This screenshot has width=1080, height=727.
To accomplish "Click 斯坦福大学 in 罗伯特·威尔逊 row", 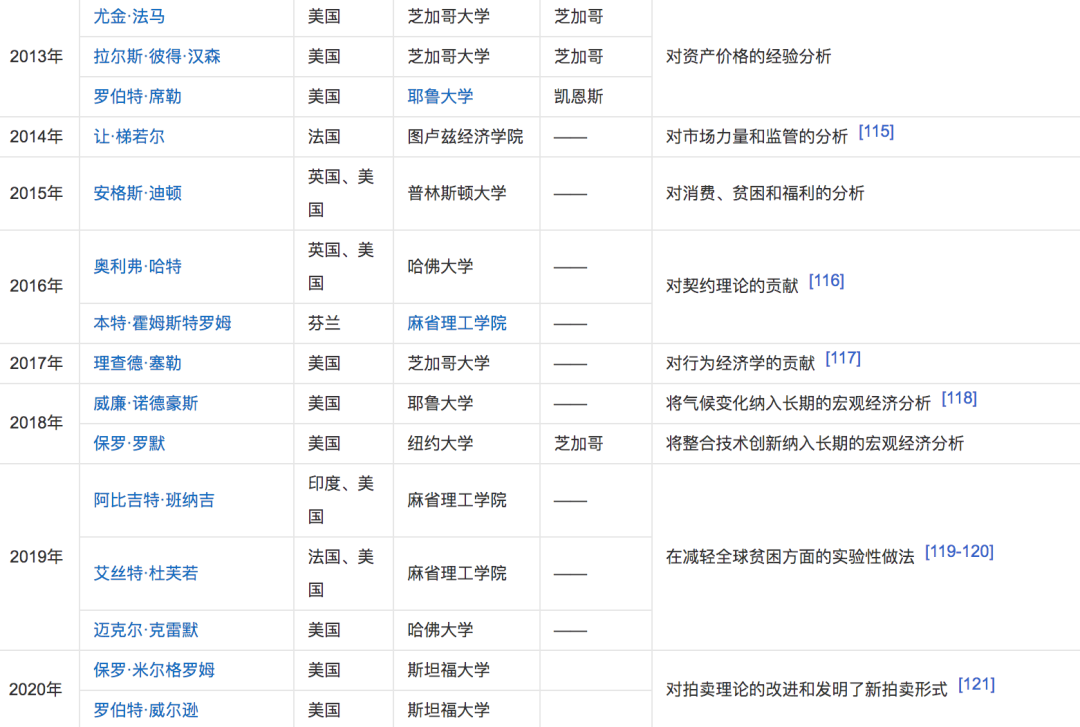I will pos(448,710).
